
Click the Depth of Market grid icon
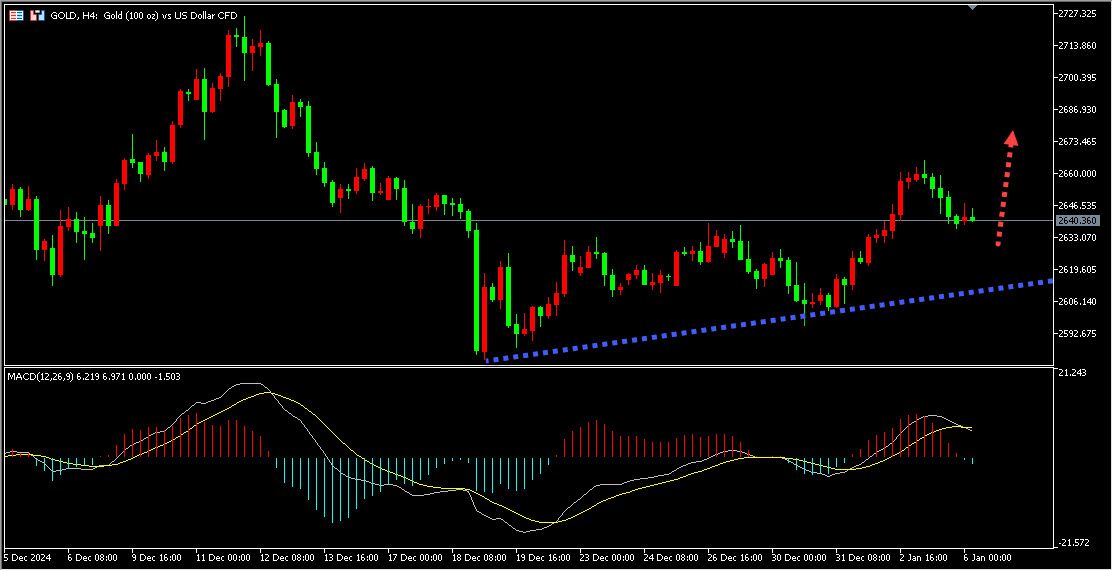click(x=17, y=15)
